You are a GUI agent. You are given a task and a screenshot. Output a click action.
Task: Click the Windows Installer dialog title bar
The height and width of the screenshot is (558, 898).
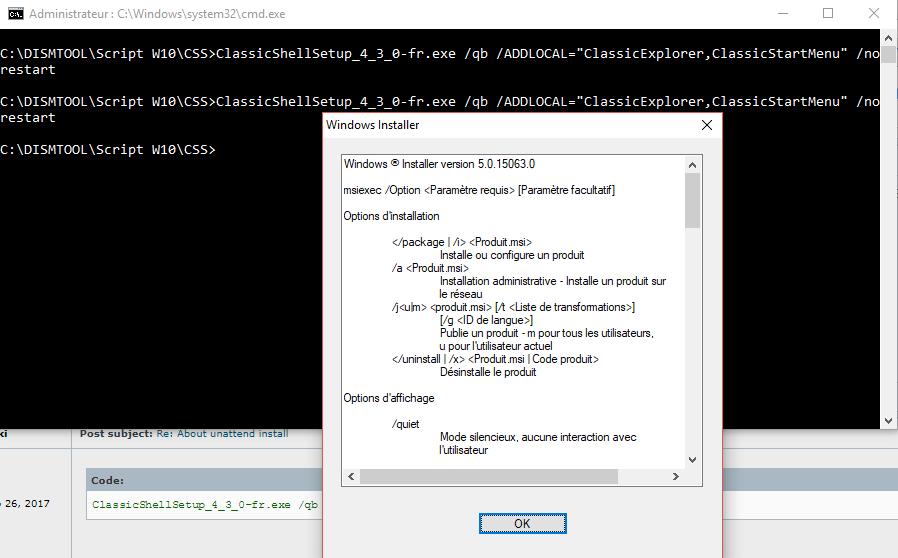coord(500,125)
